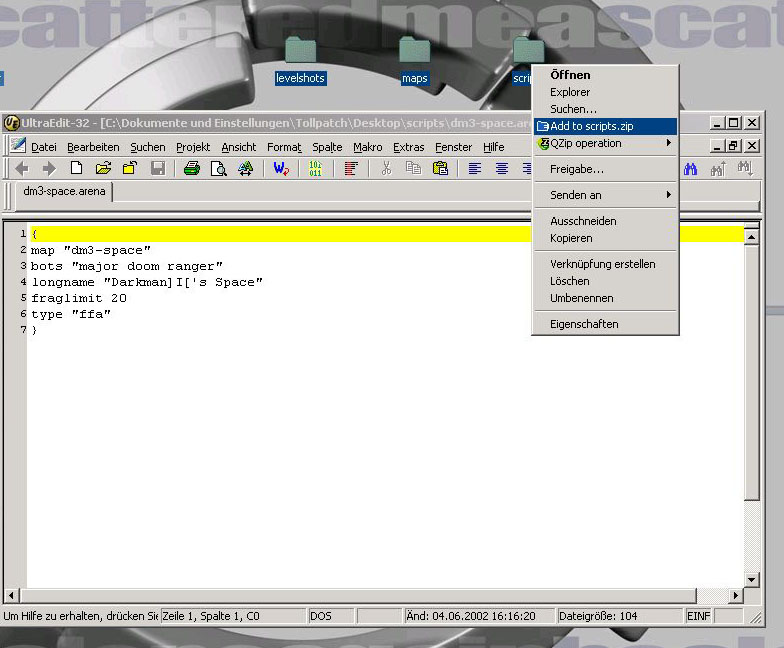The image size is (784, 648).
Task: Click the Center Align icon
Action: tap(502, 168)
